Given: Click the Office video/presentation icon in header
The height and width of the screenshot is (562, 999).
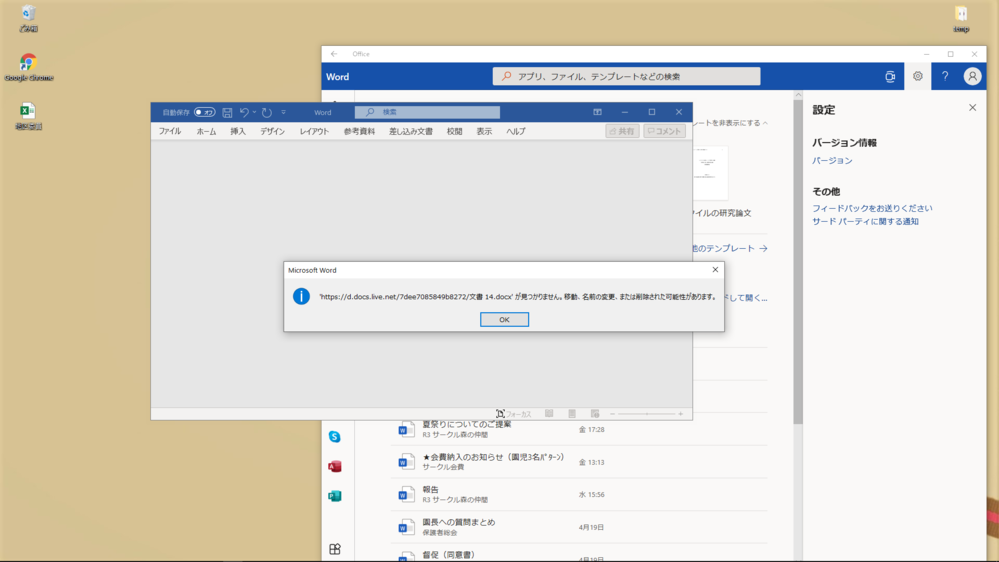Looking at the screenshot, I should click(x=890, y=76).
